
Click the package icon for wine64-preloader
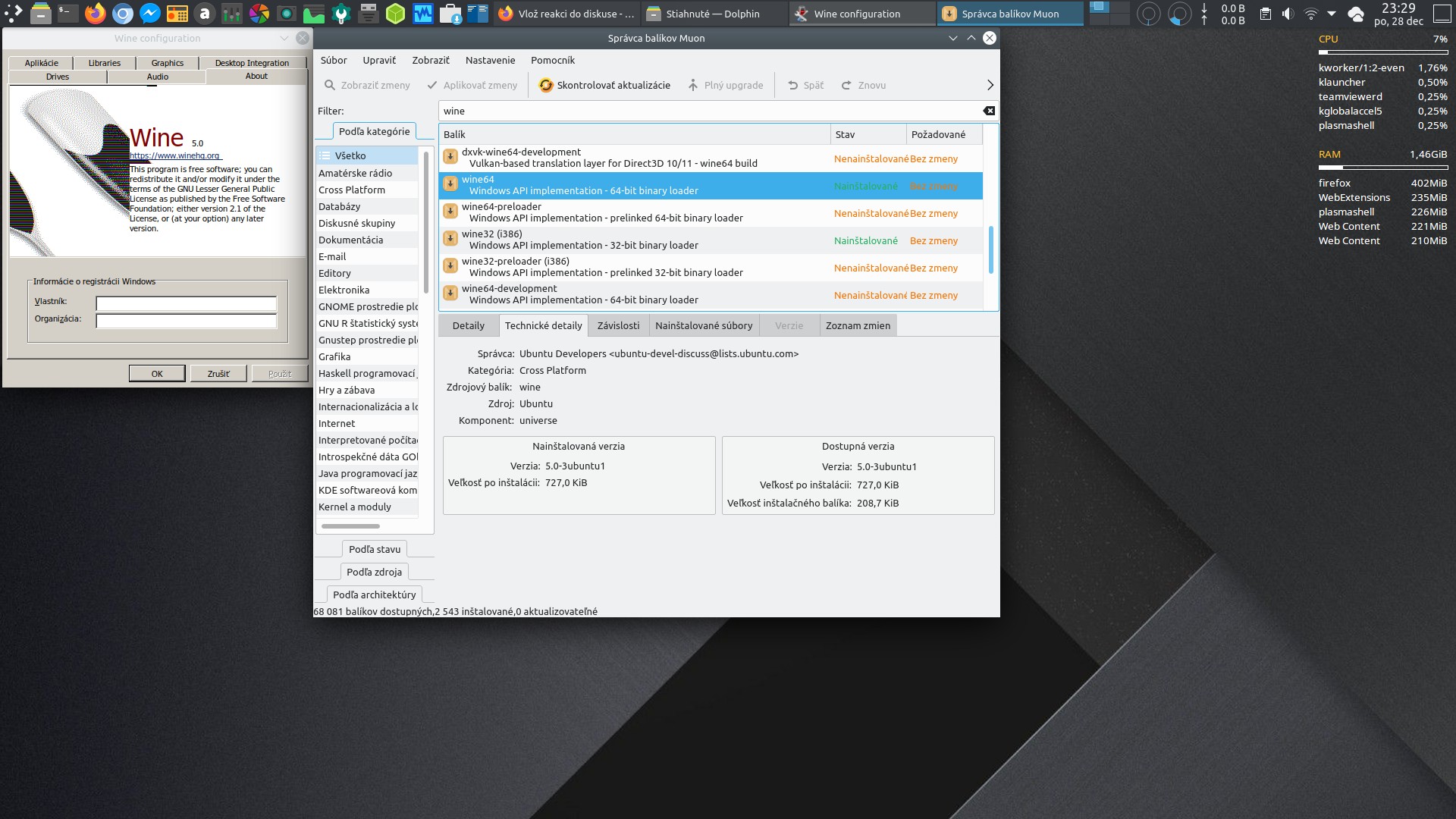click(x=450, y=211)
